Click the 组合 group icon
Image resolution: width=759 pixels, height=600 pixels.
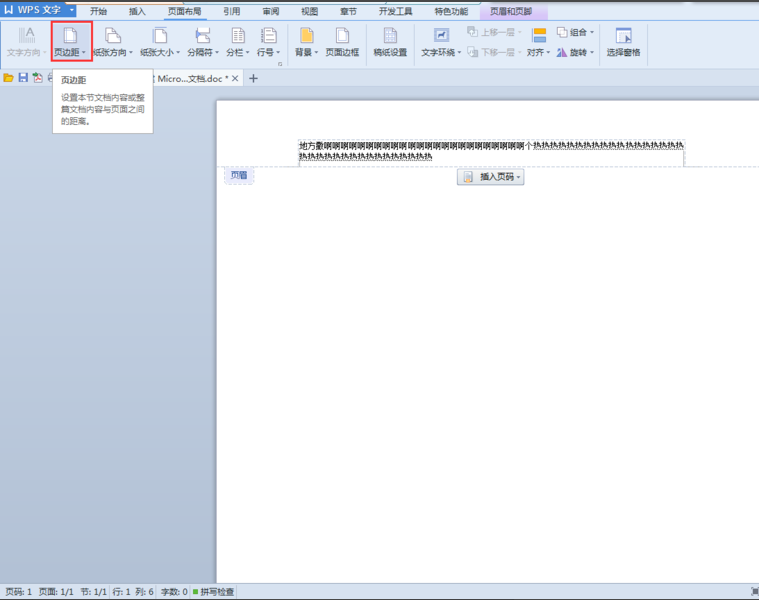pyautogui.click(x=562, y=32)
